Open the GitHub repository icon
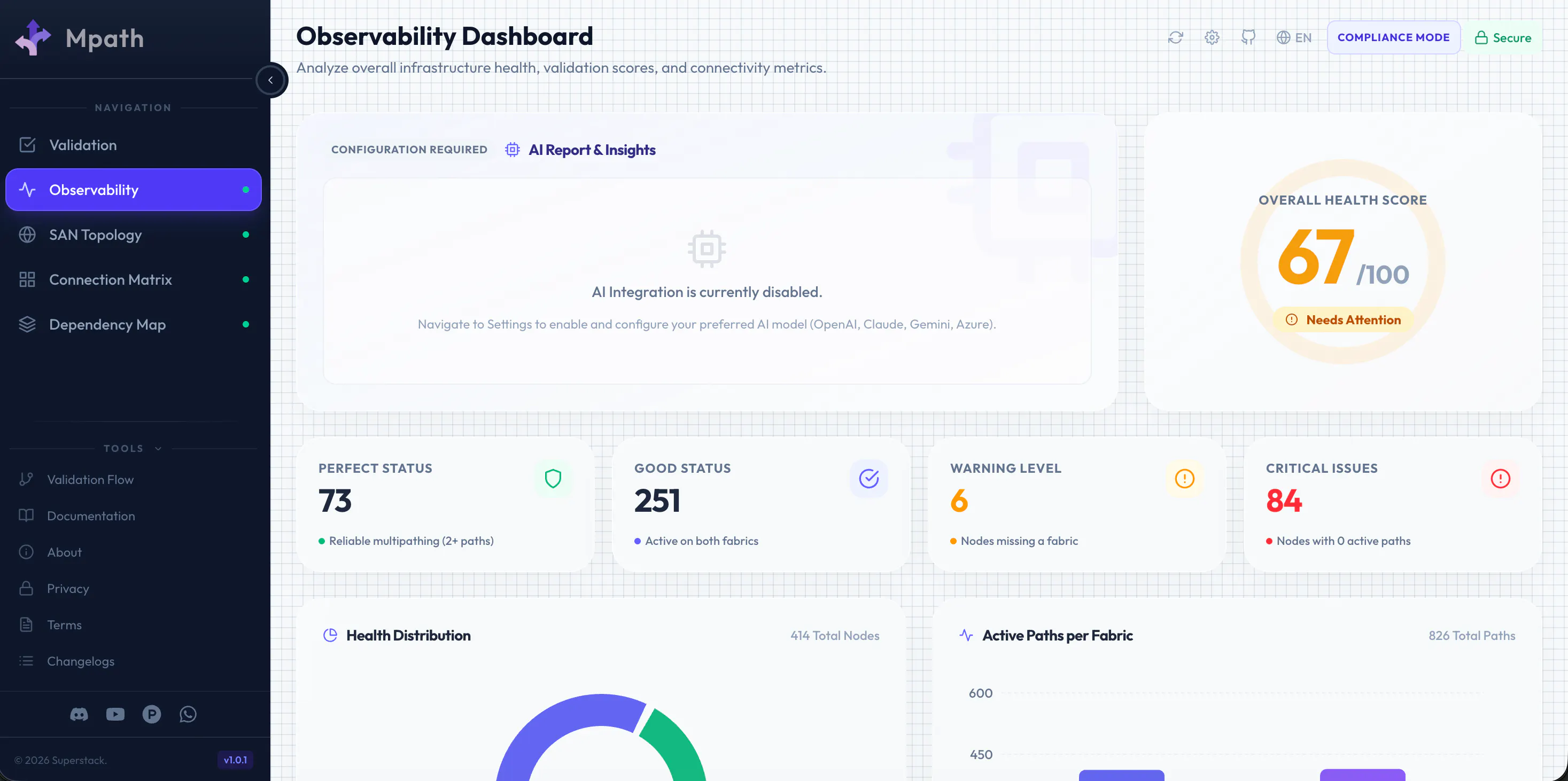The image size is (1568, 781). [1248, 38]
